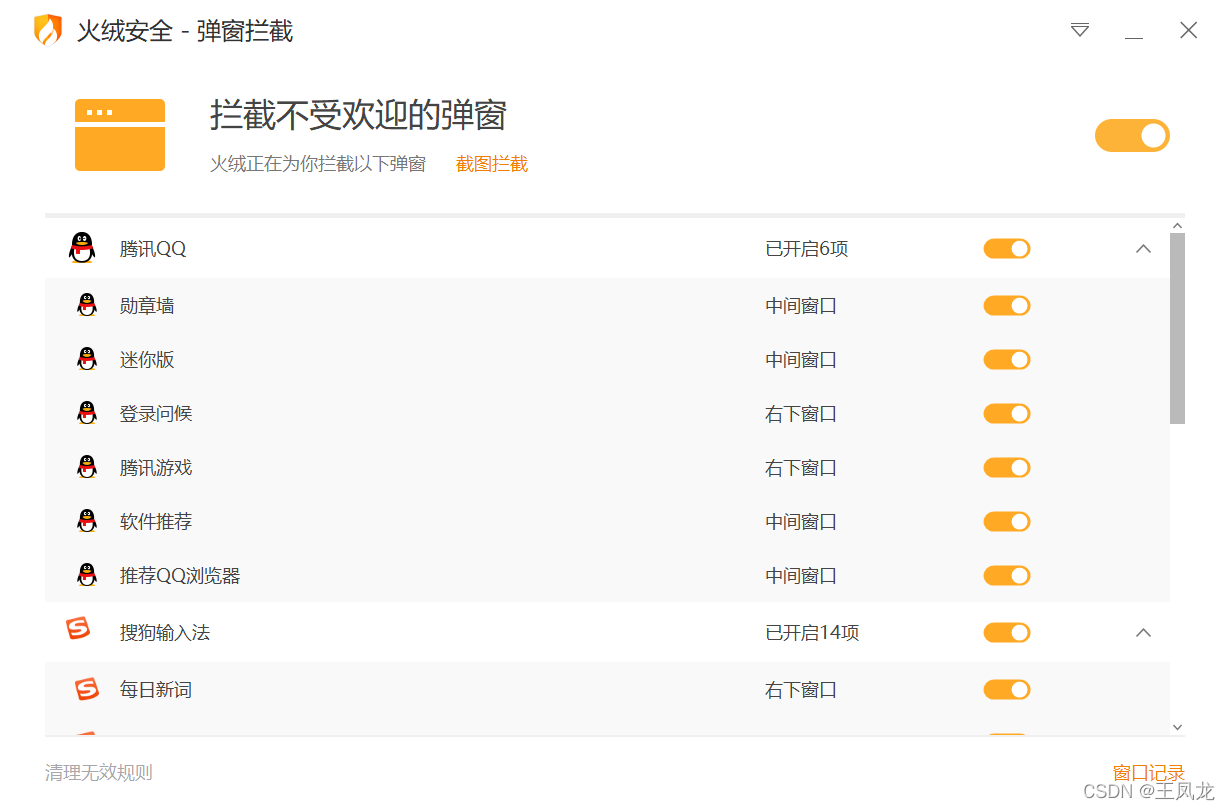
Task: Select the 搜狗输入法 row label
Action: [165, 633]
